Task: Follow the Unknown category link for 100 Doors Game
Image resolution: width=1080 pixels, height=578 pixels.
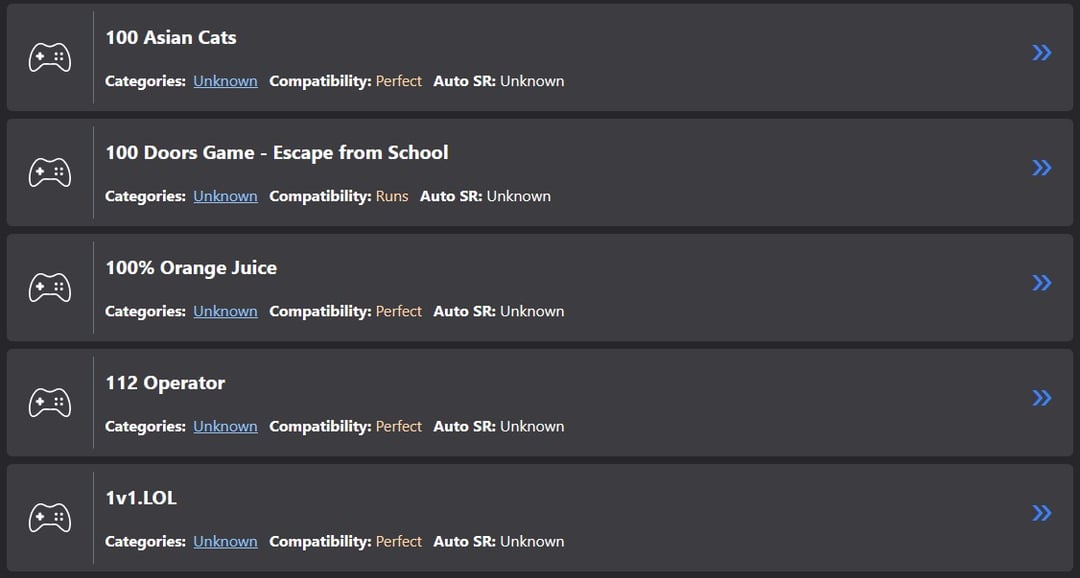Action: 225,196
